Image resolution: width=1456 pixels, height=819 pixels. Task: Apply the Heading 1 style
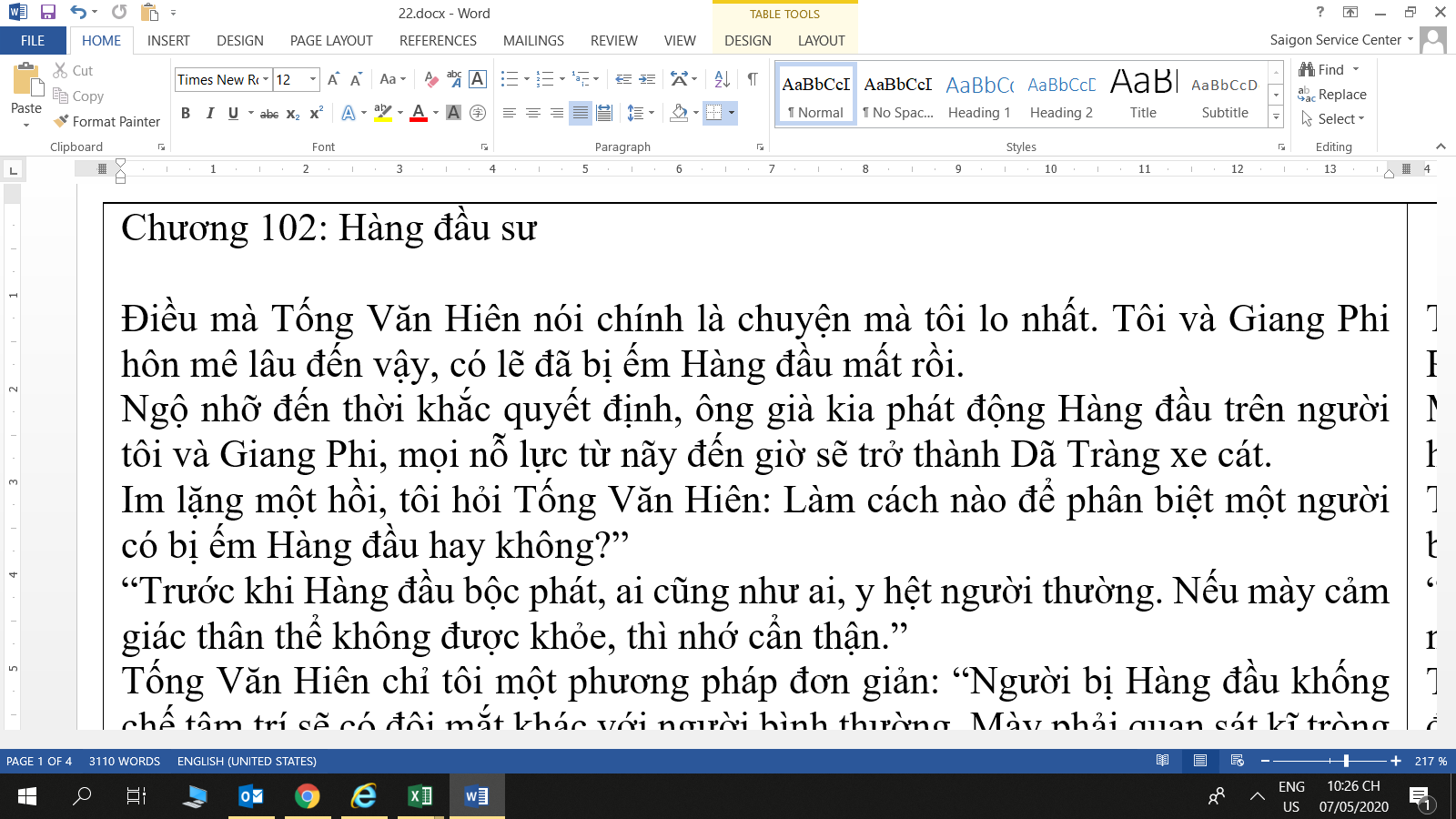pyautogui.click(x=979, y=96)
